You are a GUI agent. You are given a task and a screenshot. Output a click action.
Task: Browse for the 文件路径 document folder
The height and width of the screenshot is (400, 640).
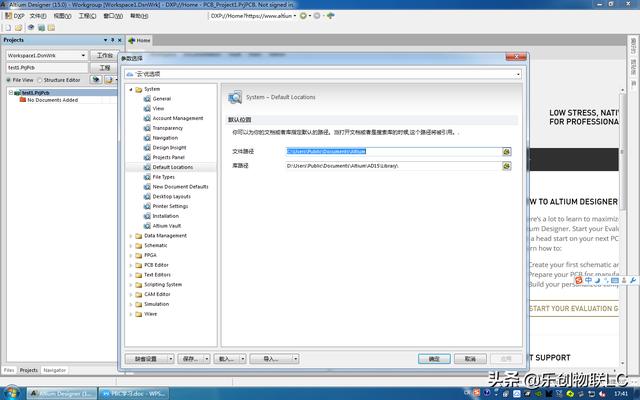pos(507,151)
